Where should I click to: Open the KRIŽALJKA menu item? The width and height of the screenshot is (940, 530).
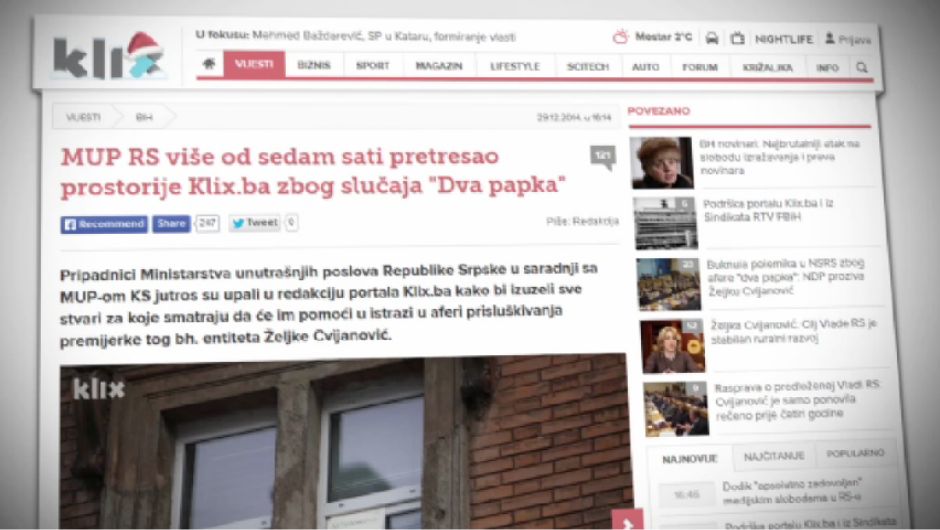767,68
